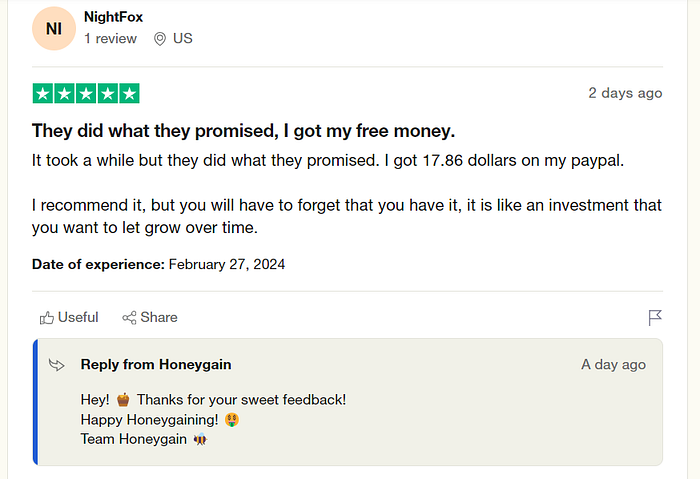
Task: Click the Share button label
Action: pyautogui.click(x=159, y=317)
